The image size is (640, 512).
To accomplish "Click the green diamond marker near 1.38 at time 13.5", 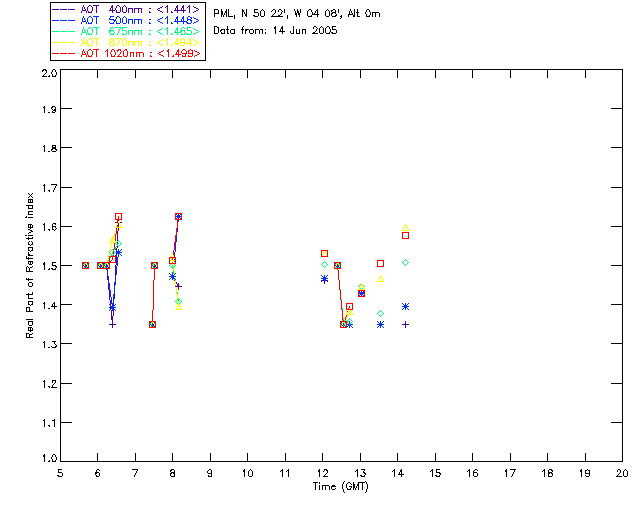I will [x=380, y=314].
